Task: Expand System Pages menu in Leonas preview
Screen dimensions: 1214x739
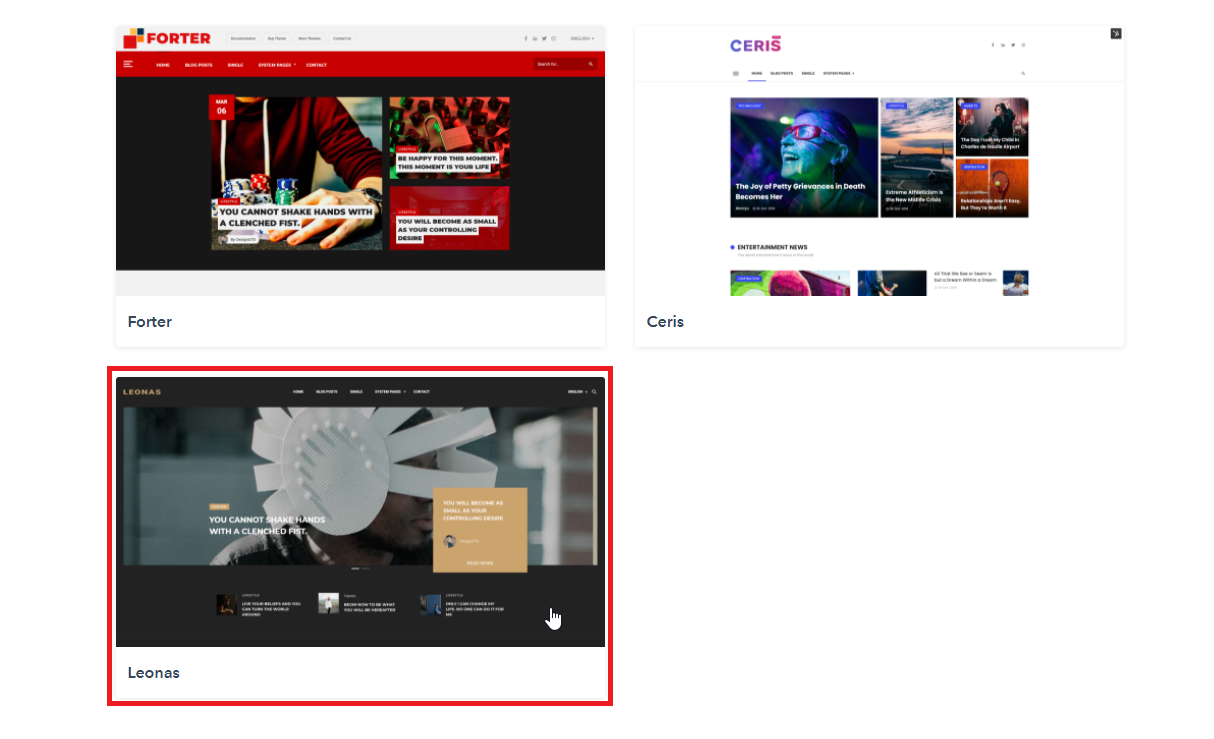Action: pyautogui.click(x=388, y=392)
